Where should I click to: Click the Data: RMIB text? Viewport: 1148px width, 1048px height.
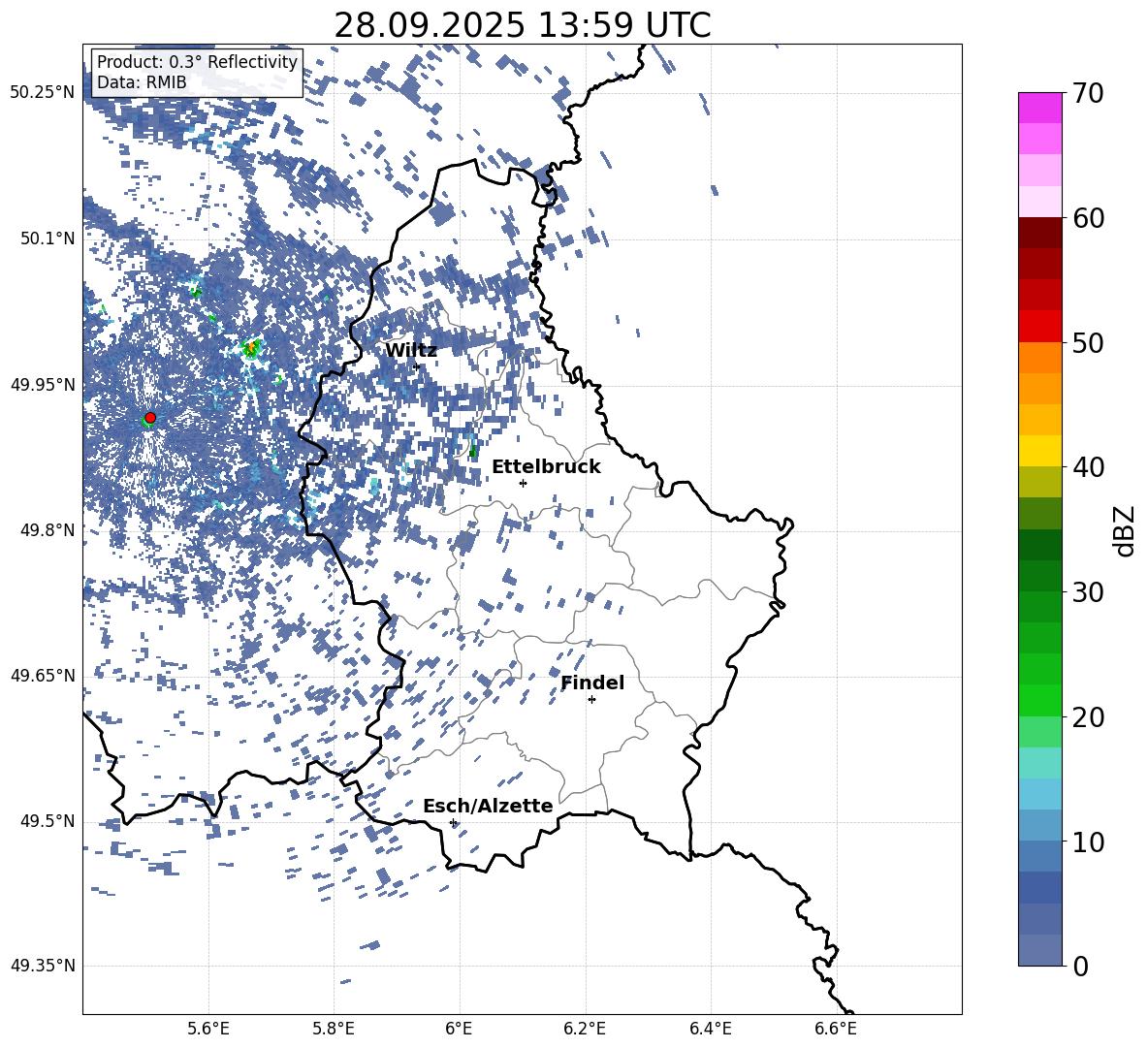pyautogui.click(x=142, y=82)
